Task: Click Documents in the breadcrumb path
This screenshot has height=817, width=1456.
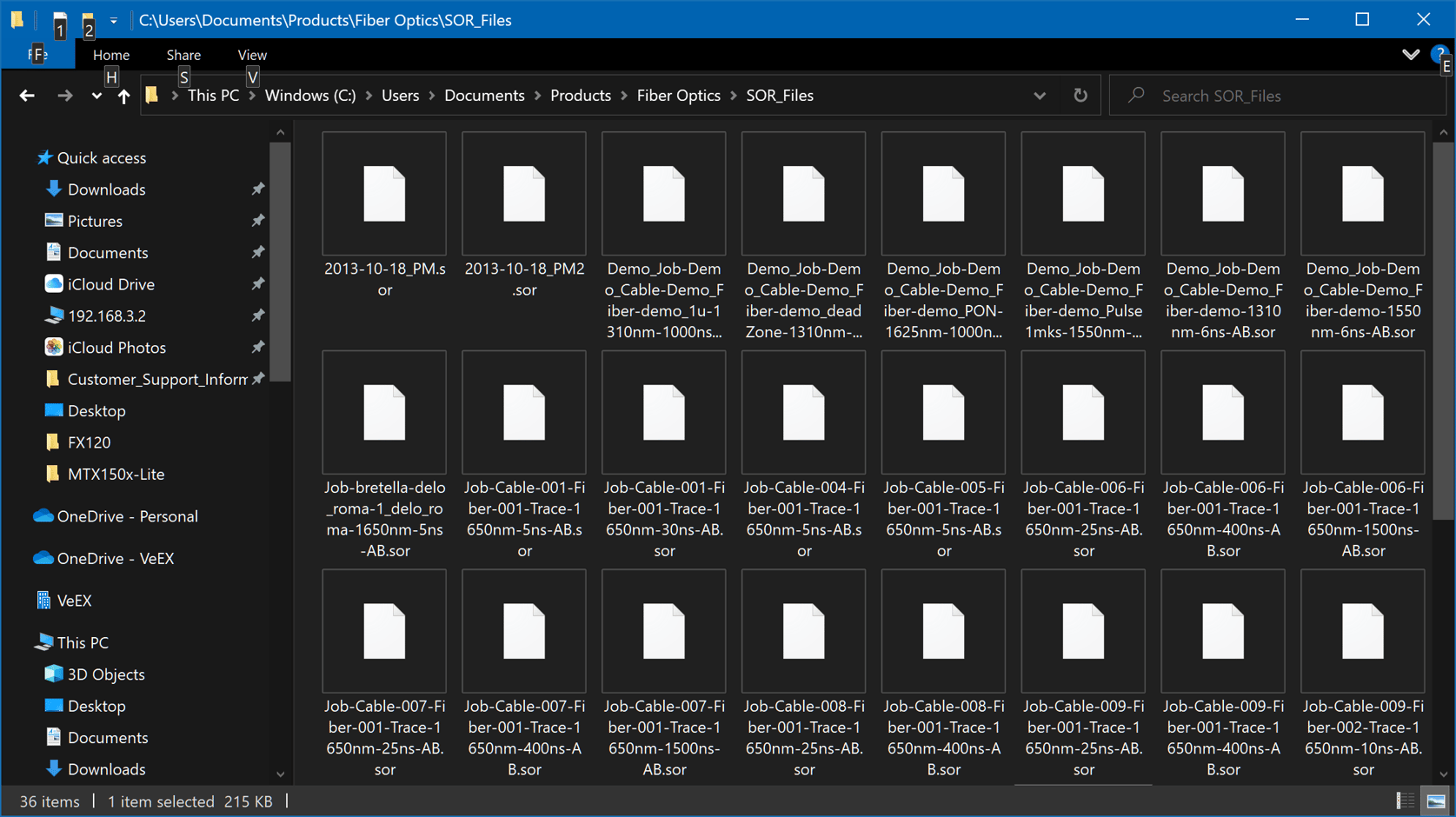Action: tap(484, 95)
